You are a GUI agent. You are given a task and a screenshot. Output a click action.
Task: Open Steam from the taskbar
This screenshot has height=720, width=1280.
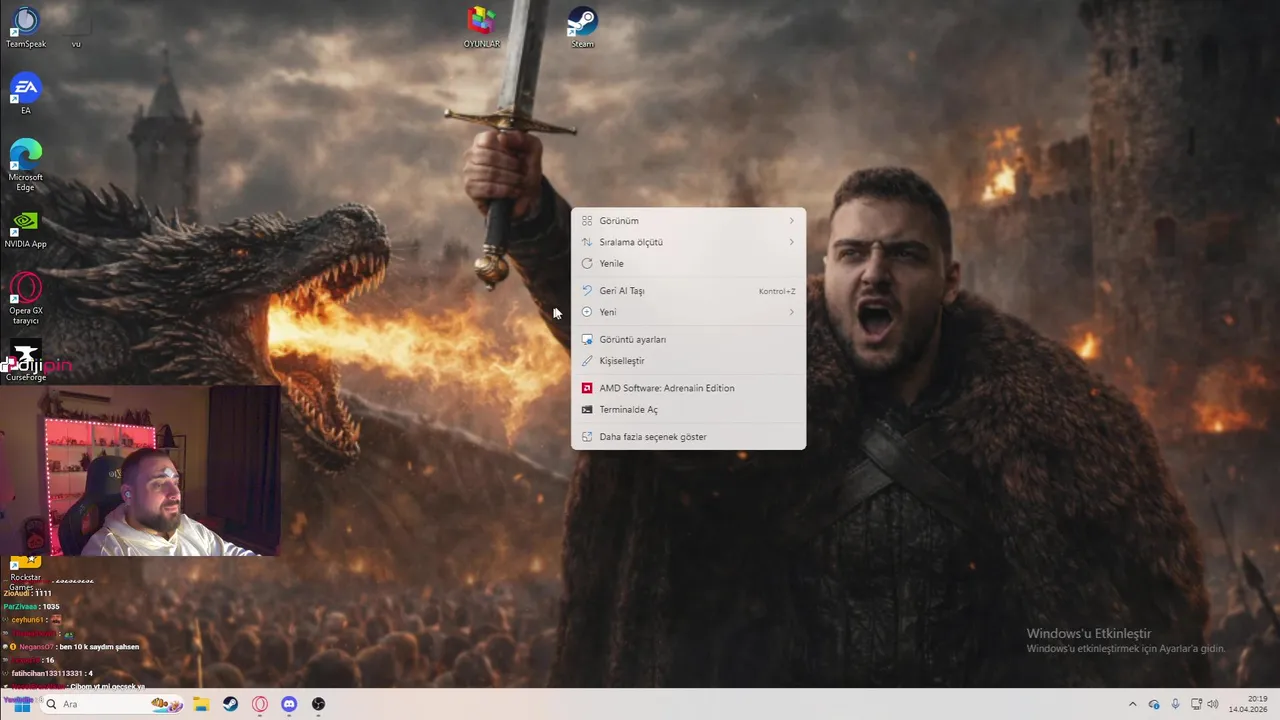tap(230, 704)
